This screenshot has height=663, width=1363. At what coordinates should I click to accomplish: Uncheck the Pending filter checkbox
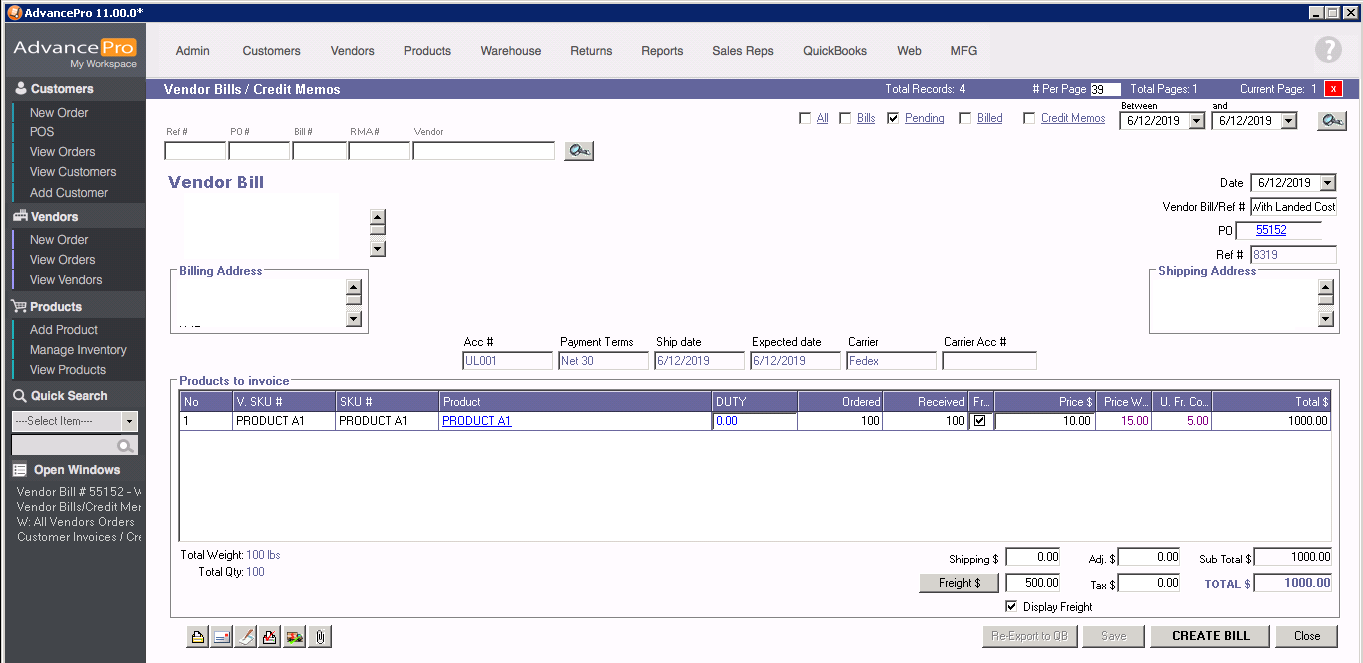(x=893, y=118)
